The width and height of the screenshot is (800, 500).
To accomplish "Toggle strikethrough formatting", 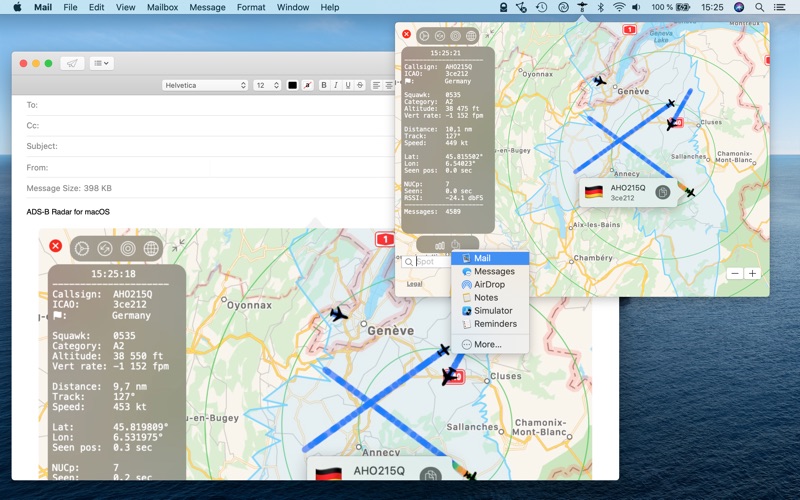I will [x=360, y=85].
